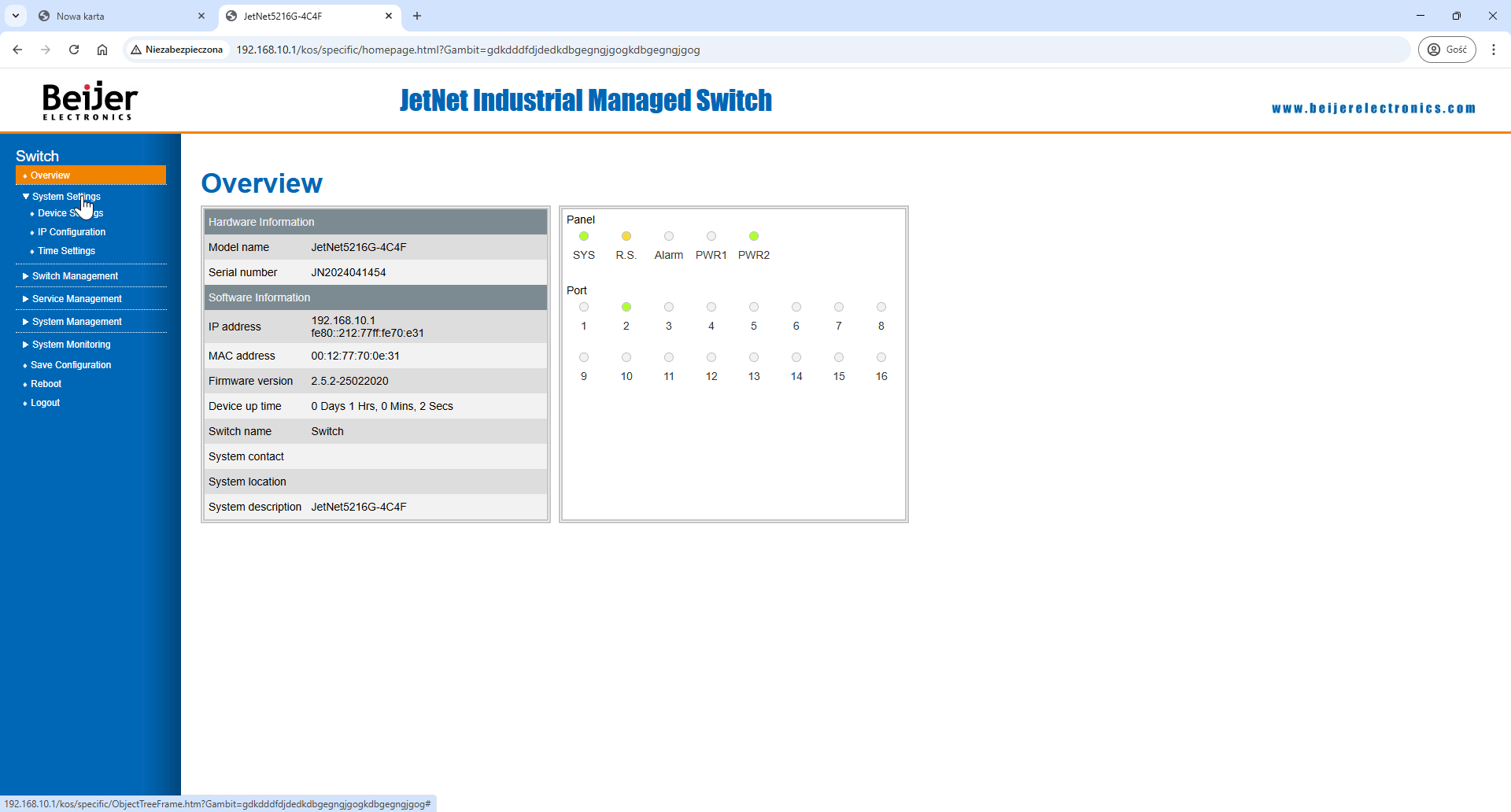Navigate back with the browser arrow
The image size is (1511, 812).
[x=17, y=50]
